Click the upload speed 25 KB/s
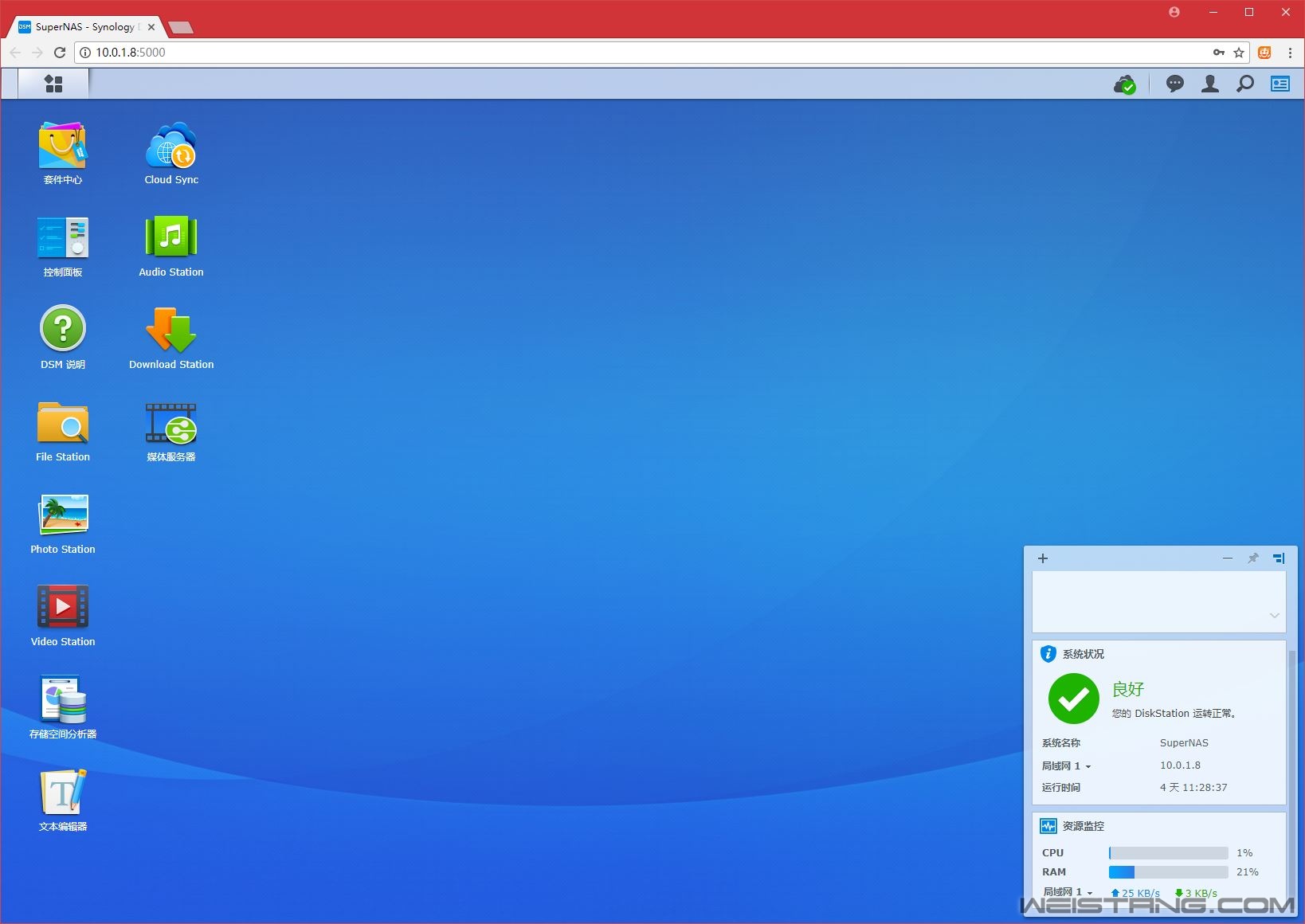 pyautogui.click(x=1136, y=893)
